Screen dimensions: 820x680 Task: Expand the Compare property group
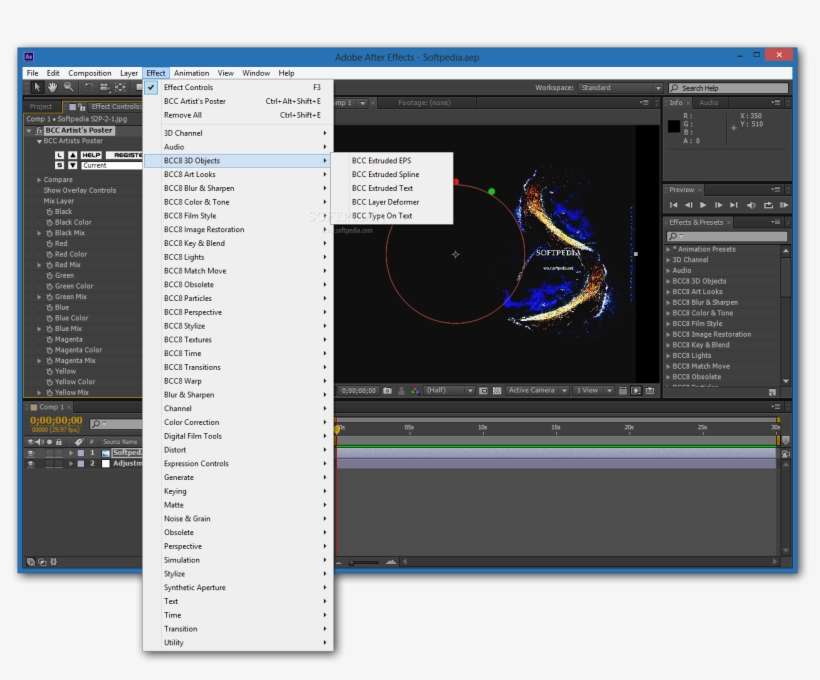(39, 180)
